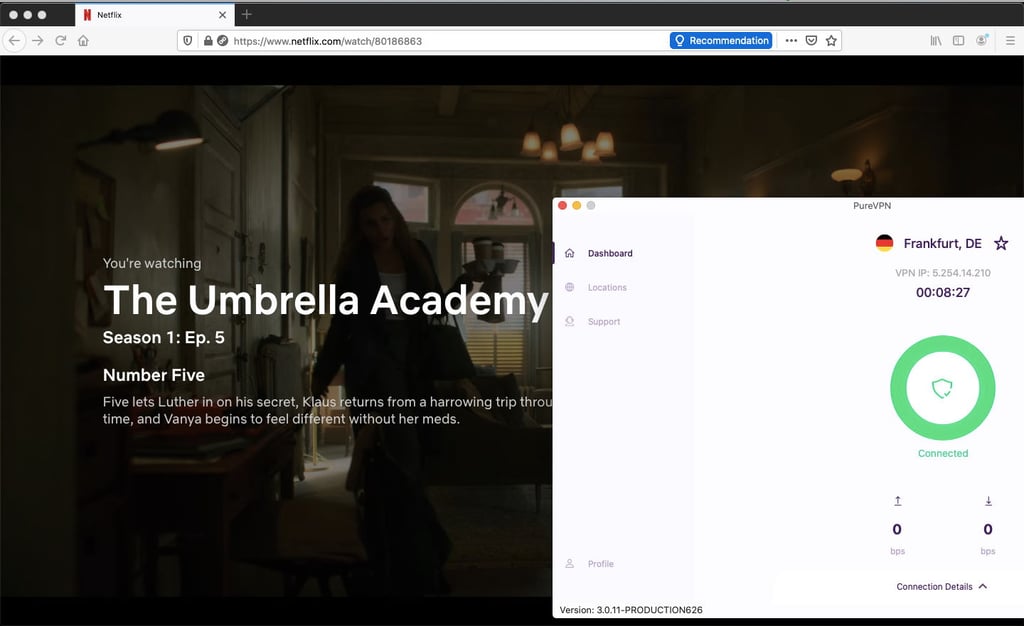This screenshot has width=1024, height=626.
Task: Click the Locations globe icon in PureVPN
Action: 569,287
